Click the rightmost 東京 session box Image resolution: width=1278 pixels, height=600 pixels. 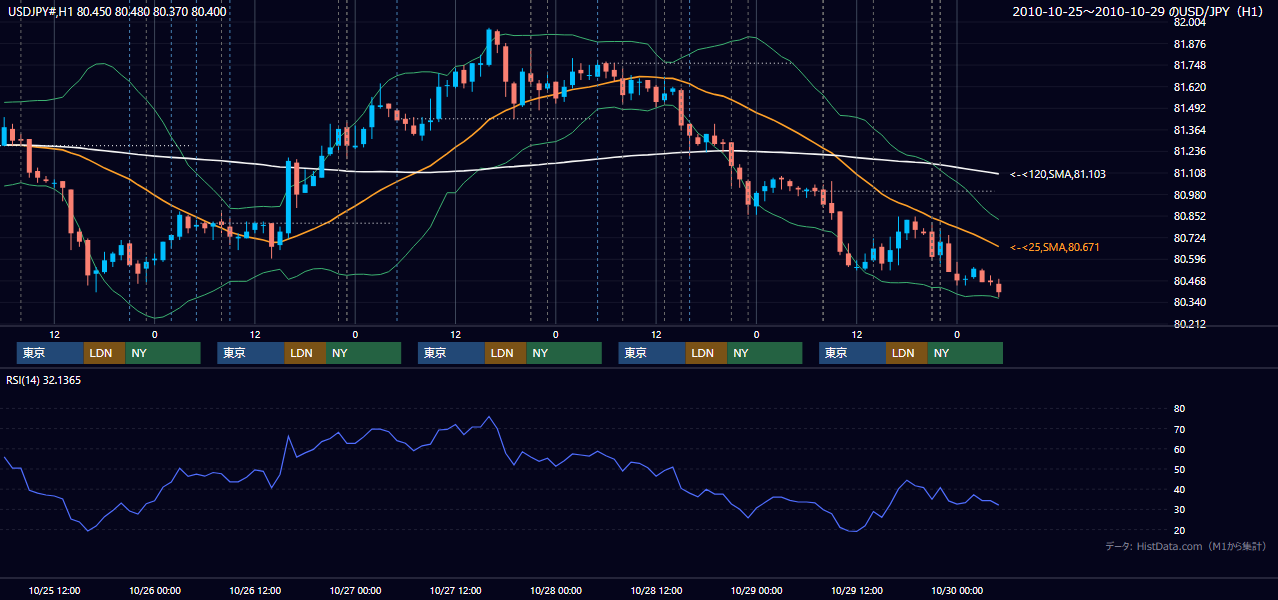852,353
